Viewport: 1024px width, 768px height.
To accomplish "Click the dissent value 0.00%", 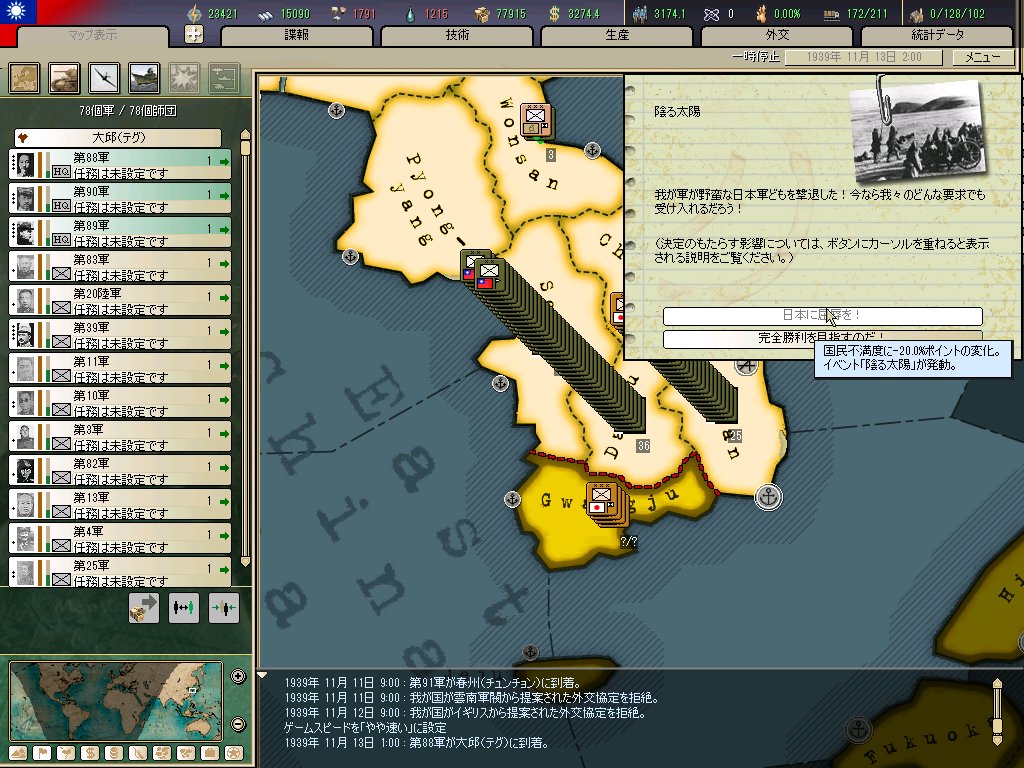I will [787, 14].
